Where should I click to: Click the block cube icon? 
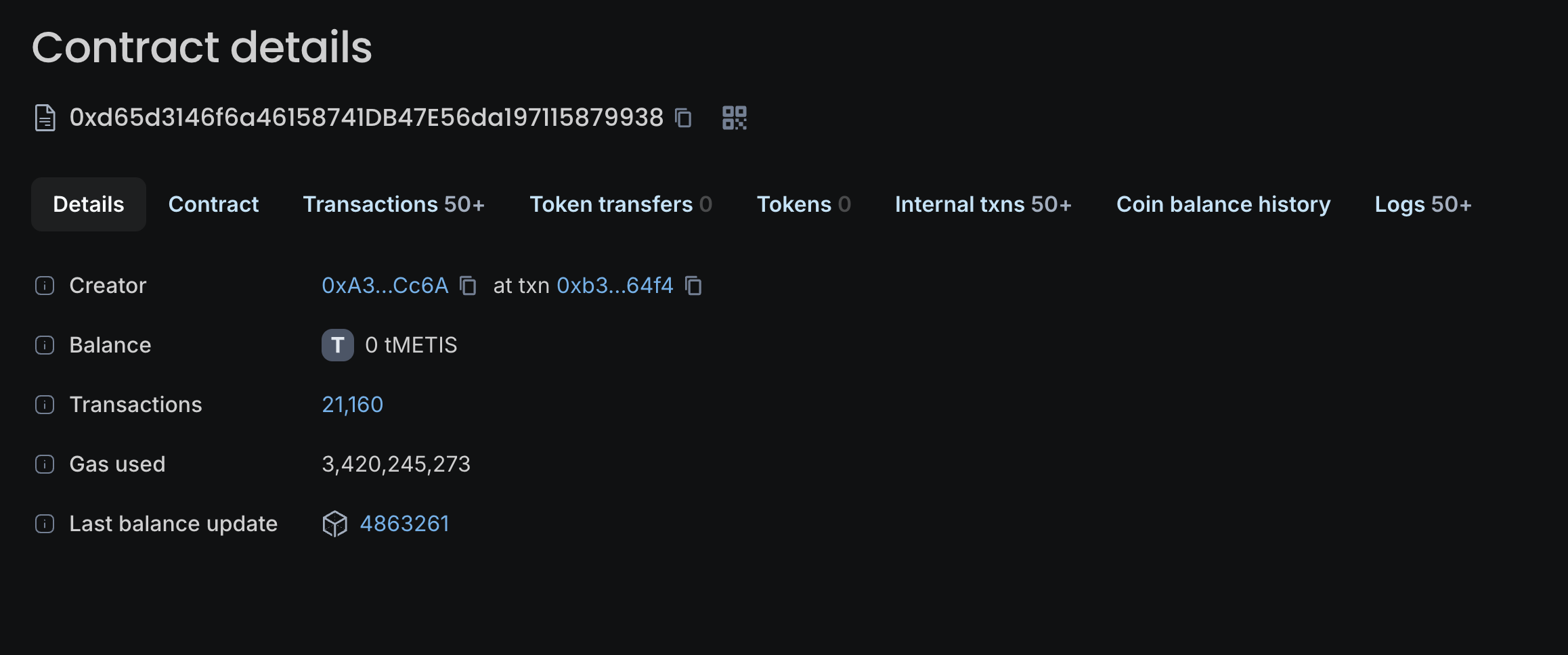click(334, 524)
